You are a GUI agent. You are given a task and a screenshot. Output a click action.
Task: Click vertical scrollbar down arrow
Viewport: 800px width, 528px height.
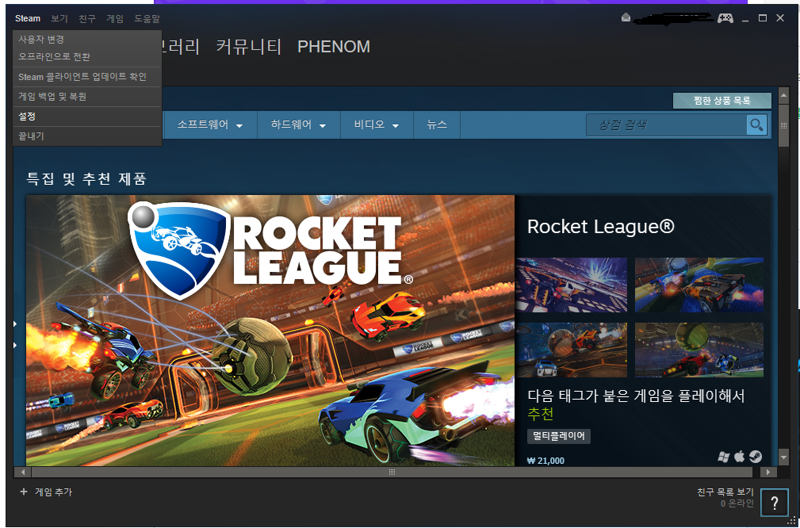[x=784, y=458]
